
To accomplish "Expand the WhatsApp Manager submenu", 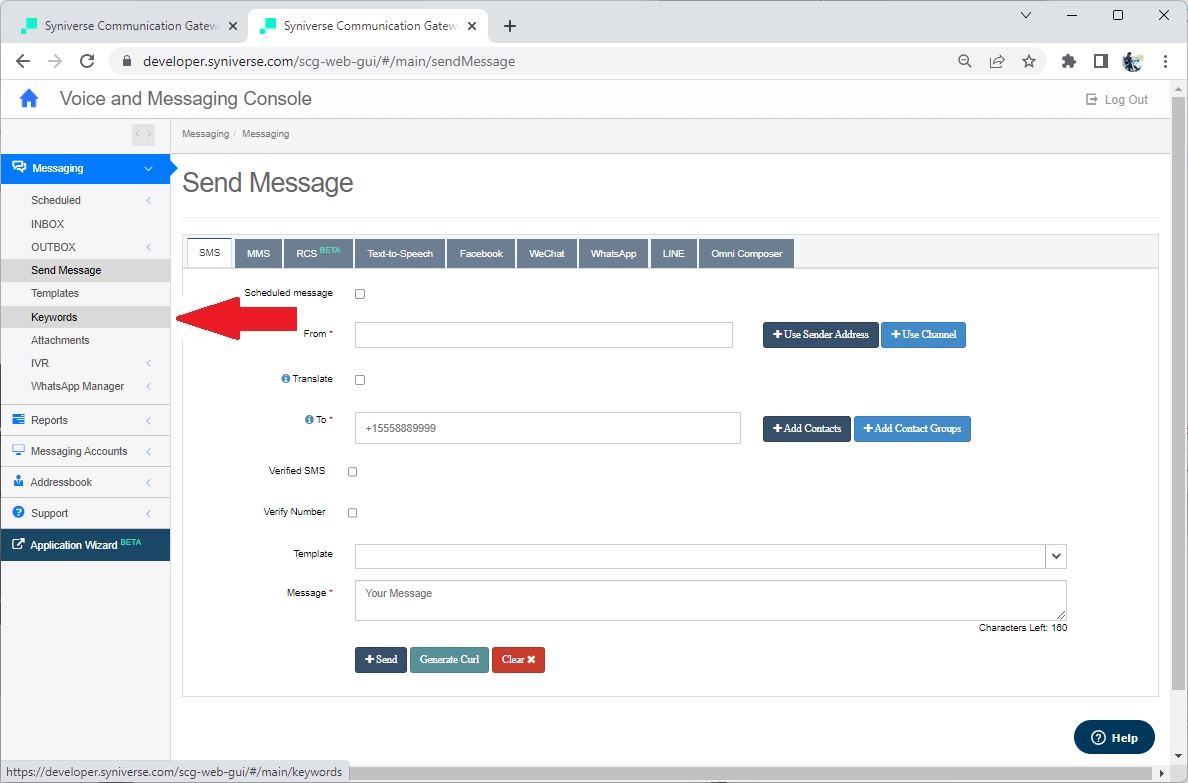I will coord(148,387).
